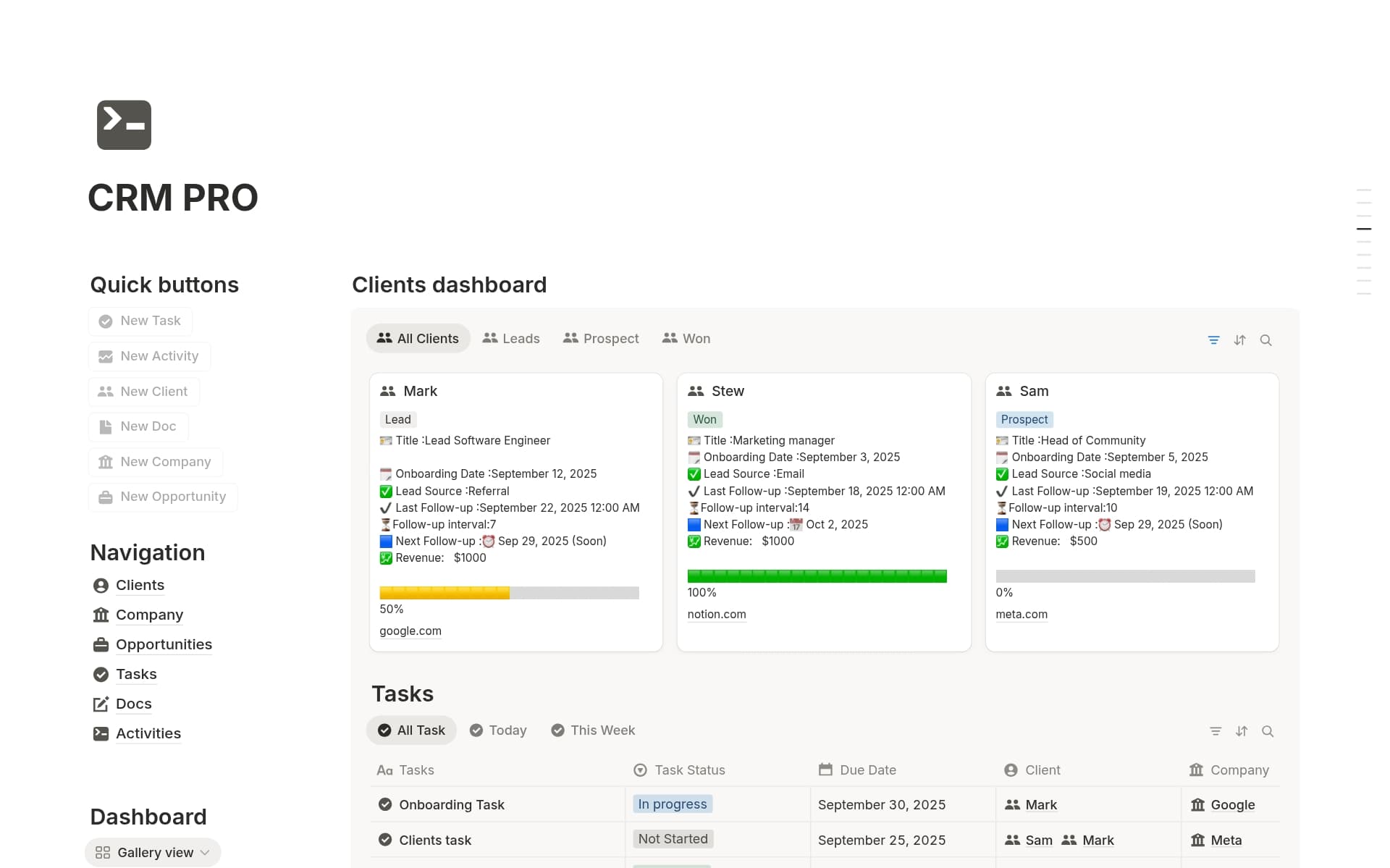Open the This Week tasks tab
Screen dimensions: 1390x868
pos(593,730)
